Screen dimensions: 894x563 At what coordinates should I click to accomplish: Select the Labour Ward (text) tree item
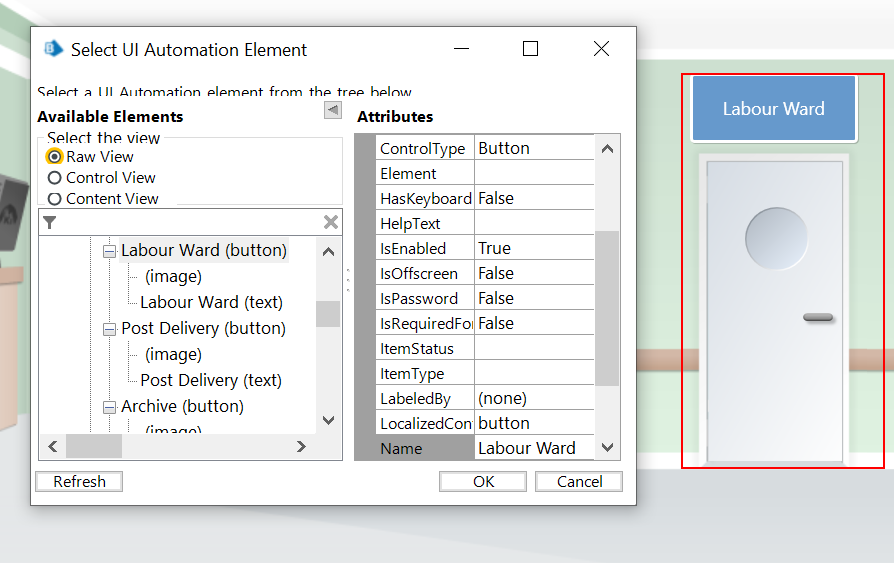tap(211, 302)
